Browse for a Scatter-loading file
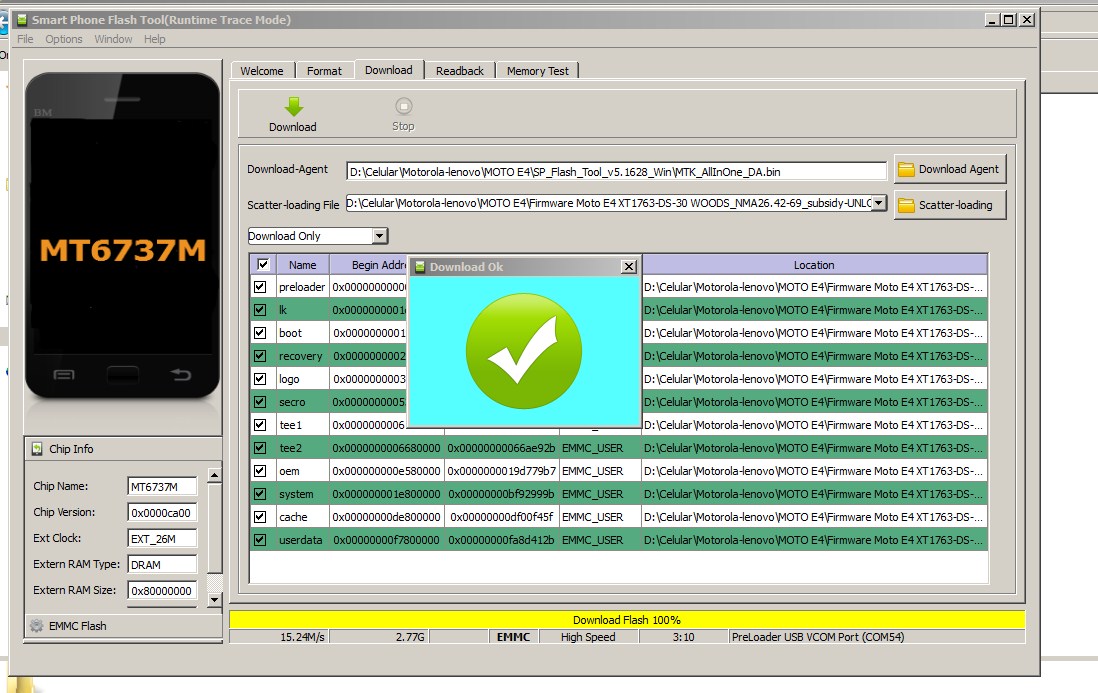The image size is (1098, 693). pyautogui.click(x=950, y=205)
